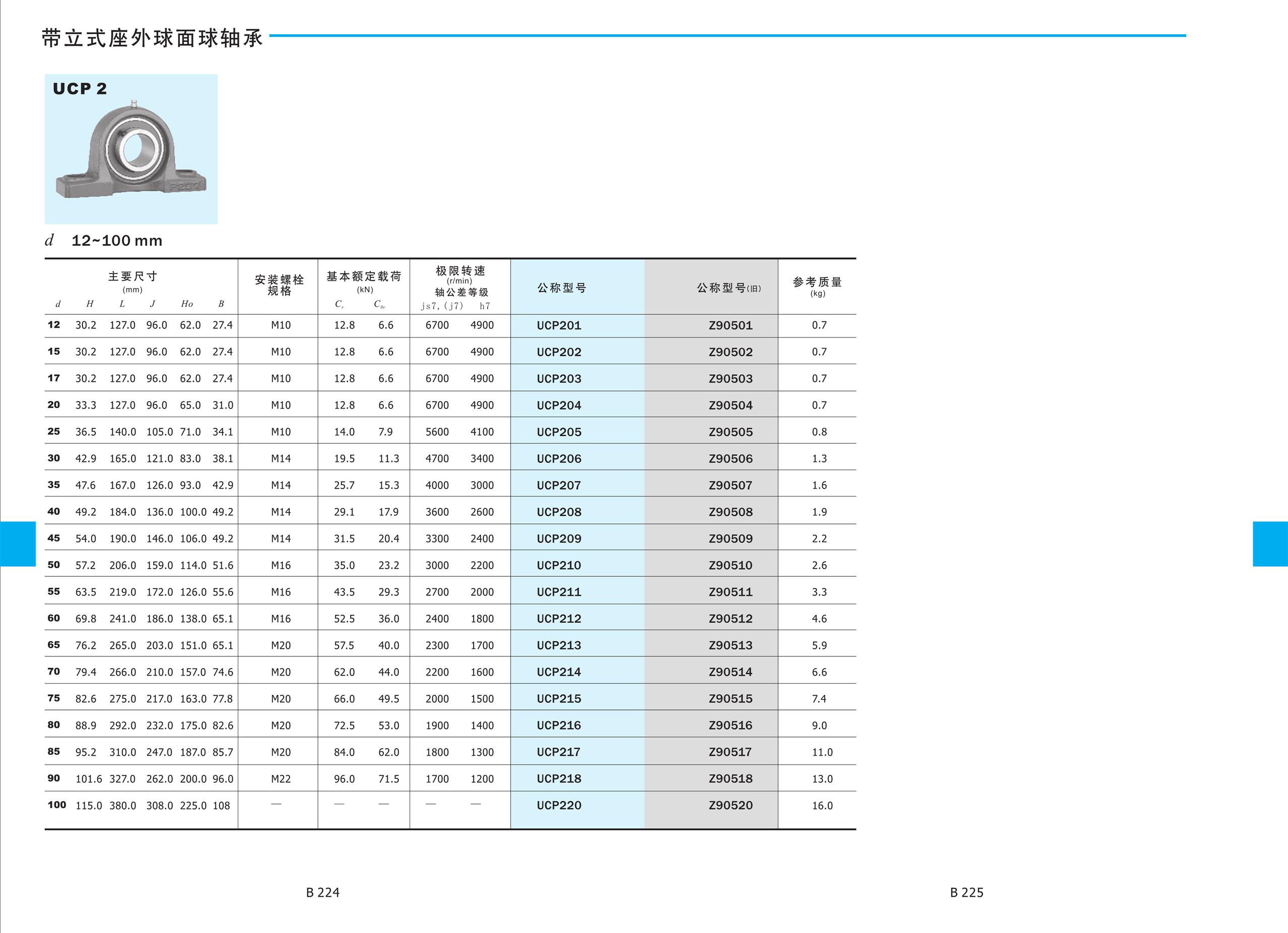Click old model number Z90510
This screenshot has width=1288, height=933.
pos(730,566)
